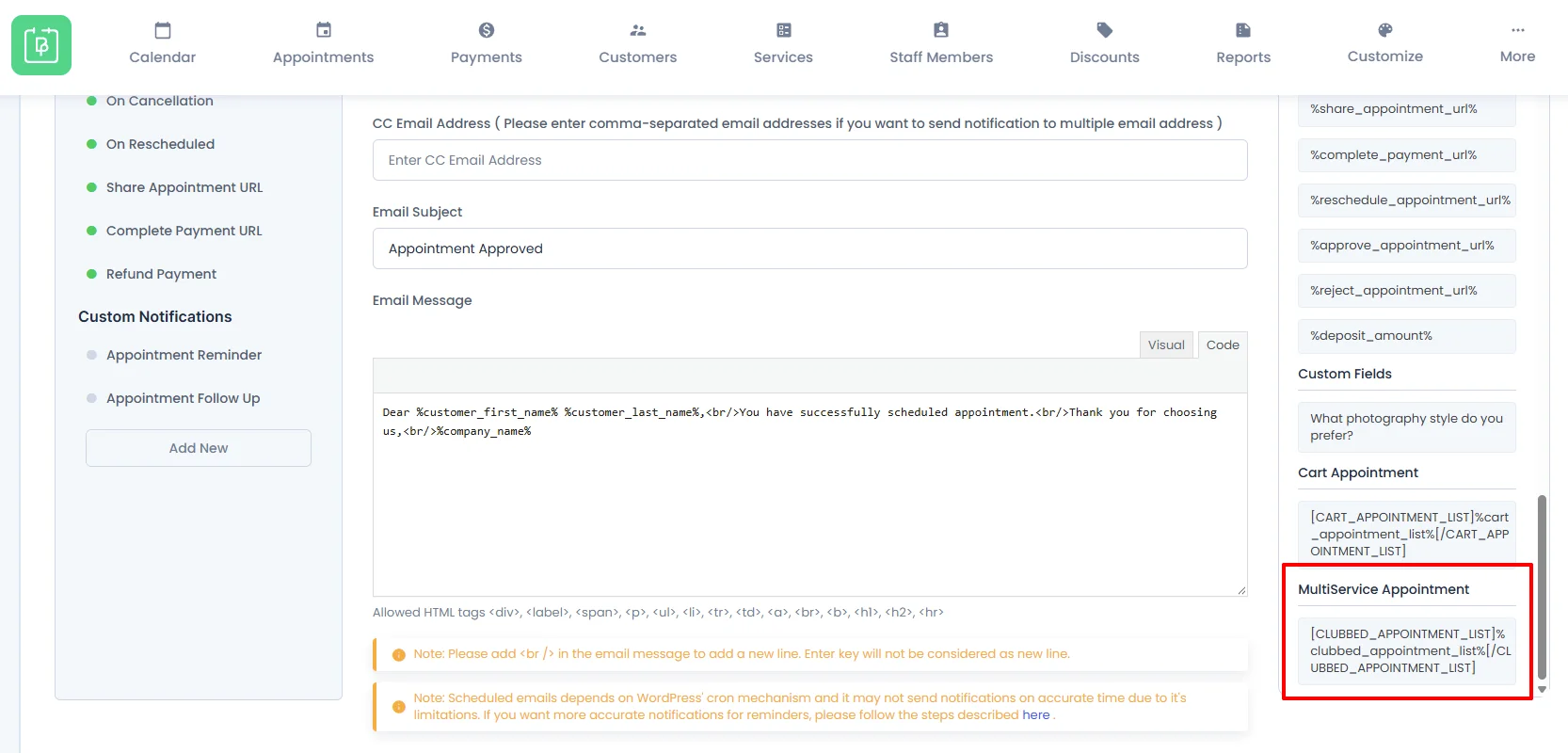This screenshot has height=753, width=1568.
Task: Open the Calendar icon in navigation
Action: pyautogui.click(x=163, y=30)
